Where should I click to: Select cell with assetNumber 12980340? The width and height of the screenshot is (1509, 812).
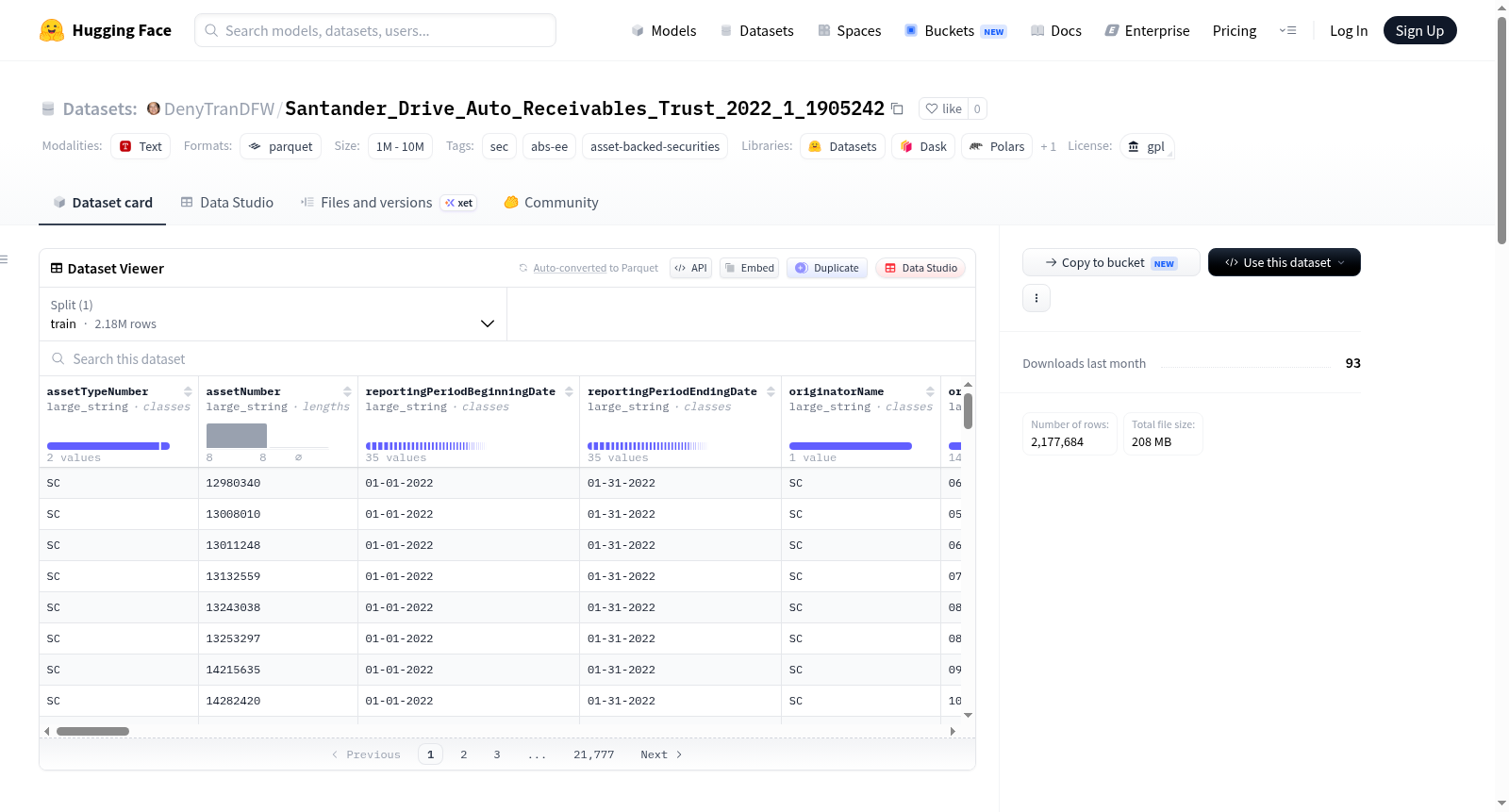click(x=278, y=483)
